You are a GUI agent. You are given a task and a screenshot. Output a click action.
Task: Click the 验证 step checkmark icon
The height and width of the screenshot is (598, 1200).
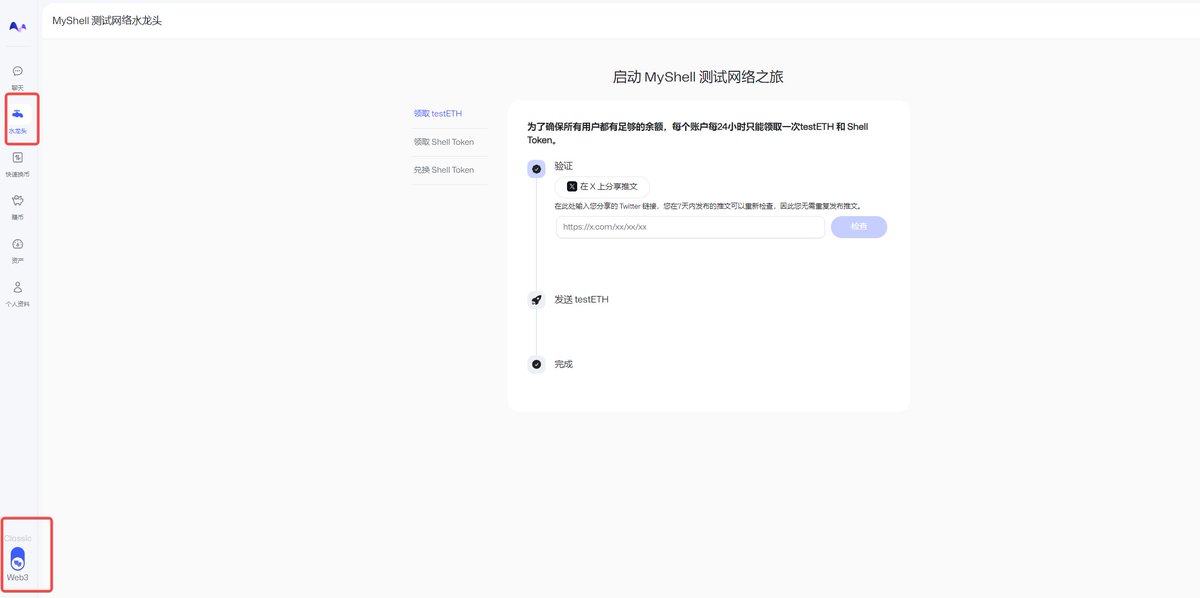(537, 170)
